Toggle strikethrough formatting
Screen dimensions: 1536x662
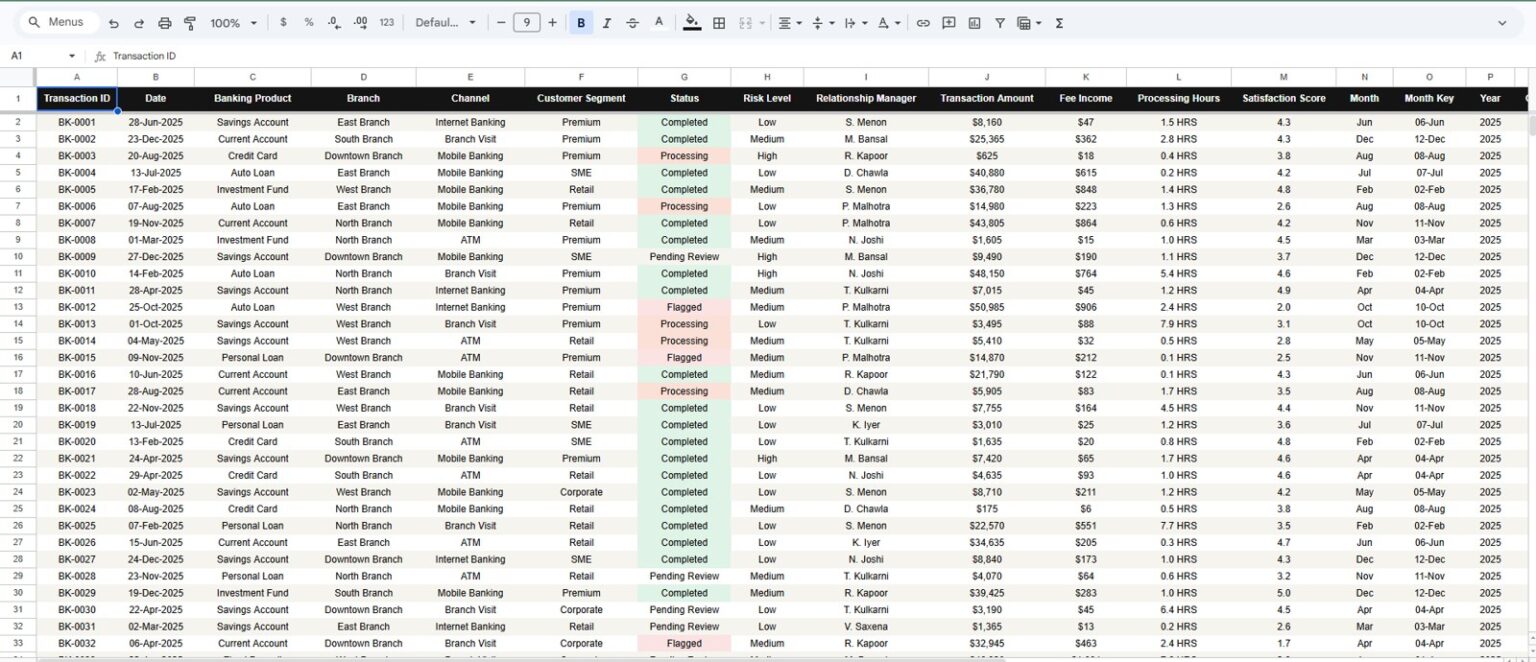632,23
